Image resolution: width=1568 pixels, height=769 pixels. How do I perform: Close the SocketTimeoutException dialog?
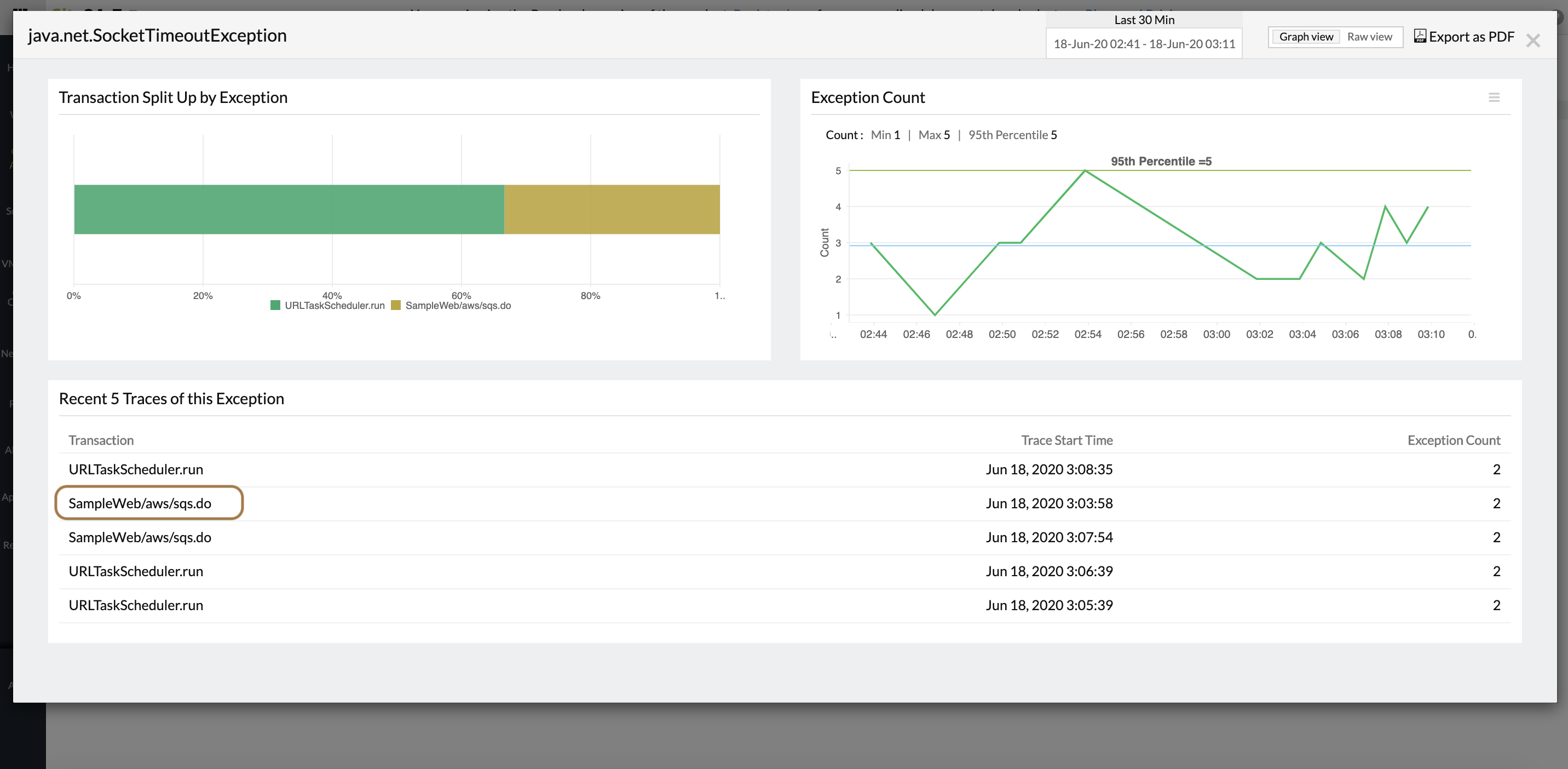click(x=1533, y=41)
